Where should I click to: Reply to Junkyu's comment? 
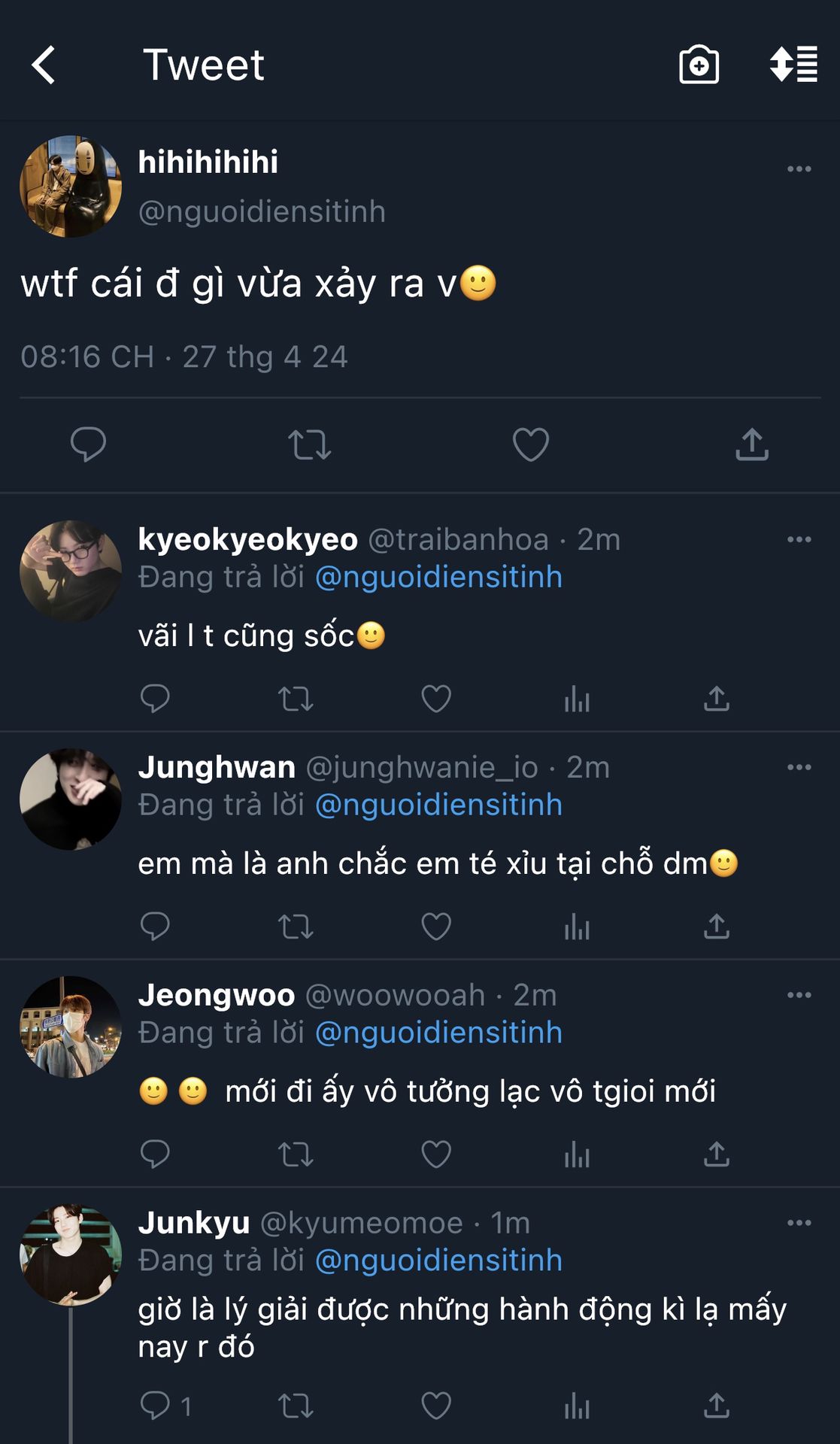click(x=156, y=1405)
